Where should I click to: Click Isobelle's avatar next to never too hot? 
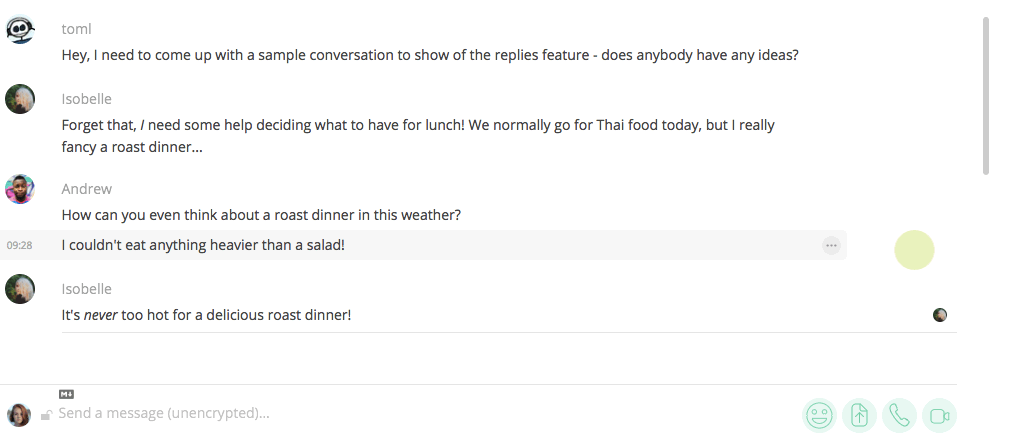[20, 289]
